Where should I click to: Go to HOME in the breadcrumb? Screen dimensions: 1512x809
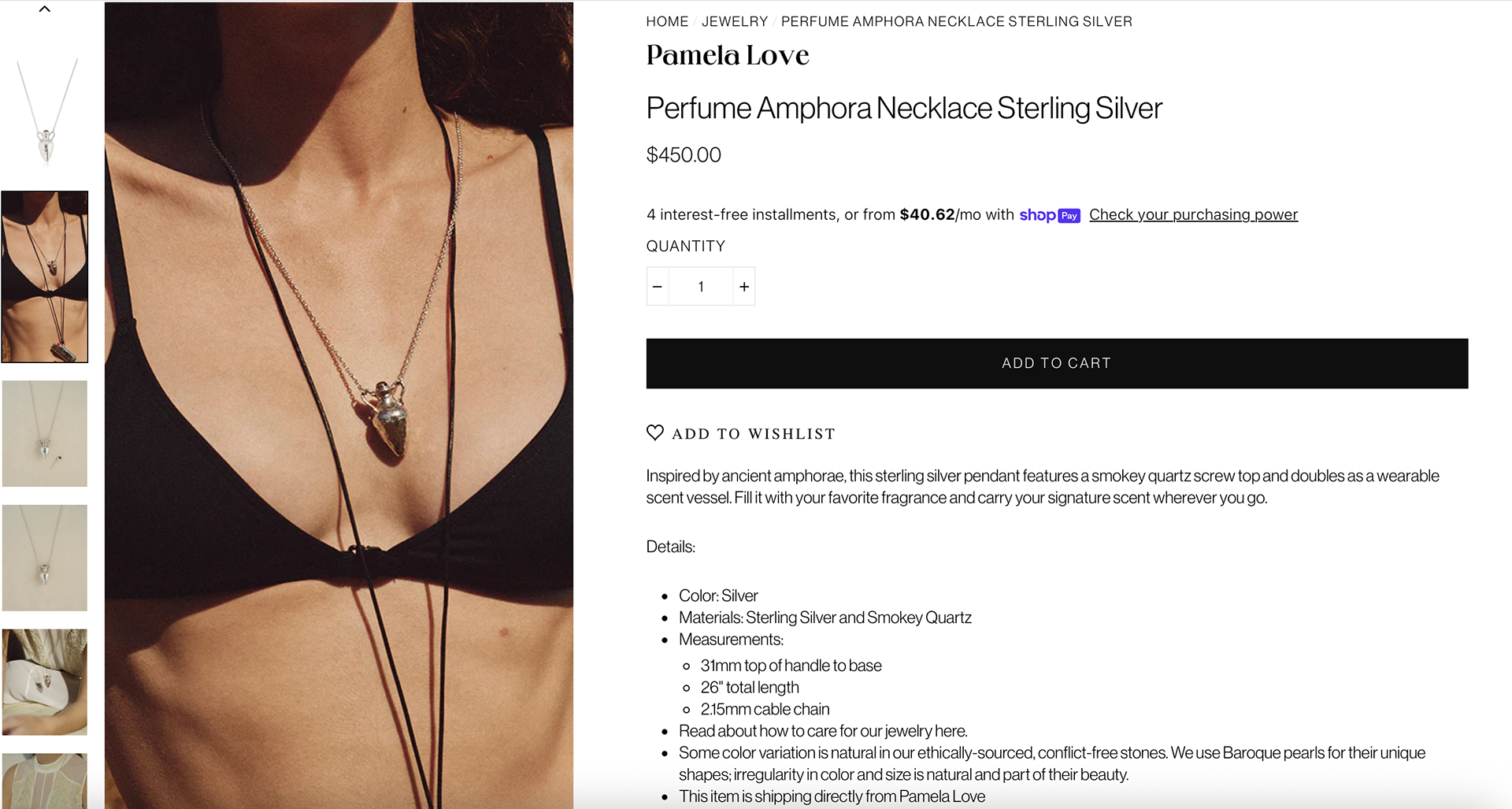667,21
